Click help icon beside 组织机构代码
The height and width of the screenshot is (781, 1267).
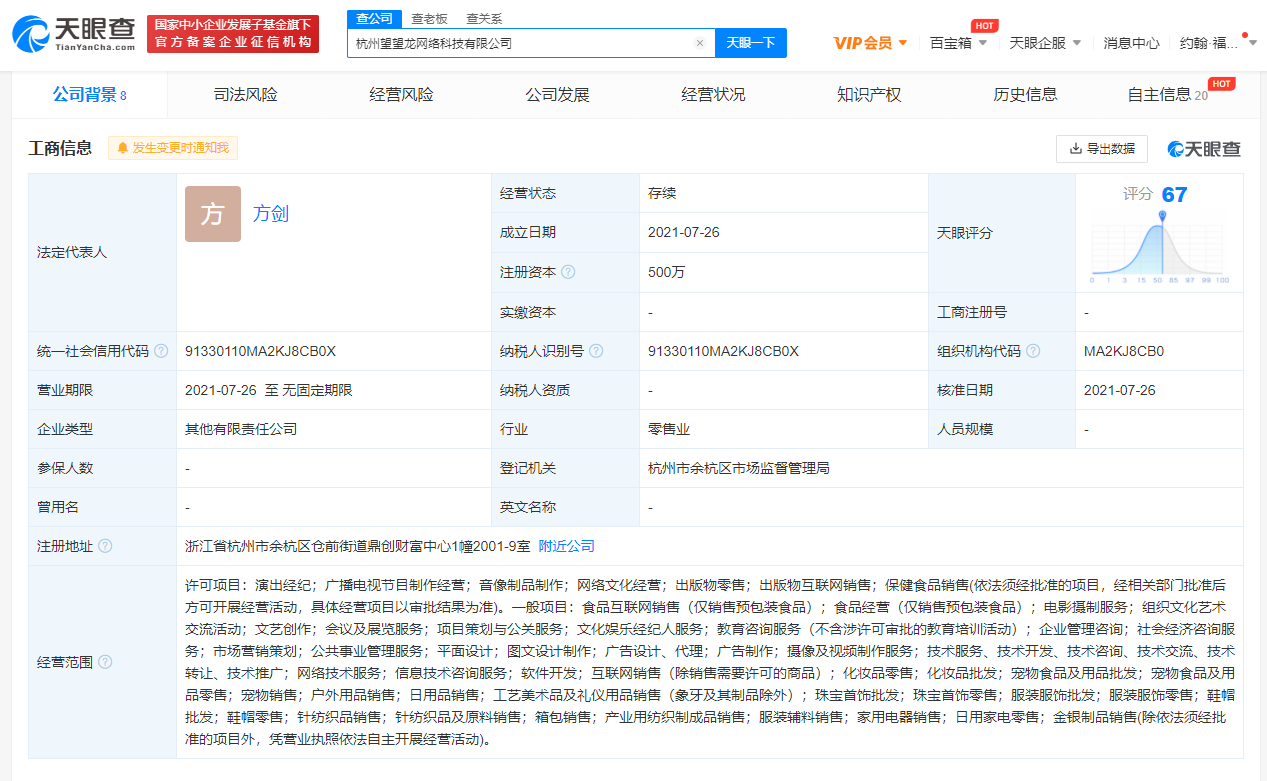tap(1033, 351)
